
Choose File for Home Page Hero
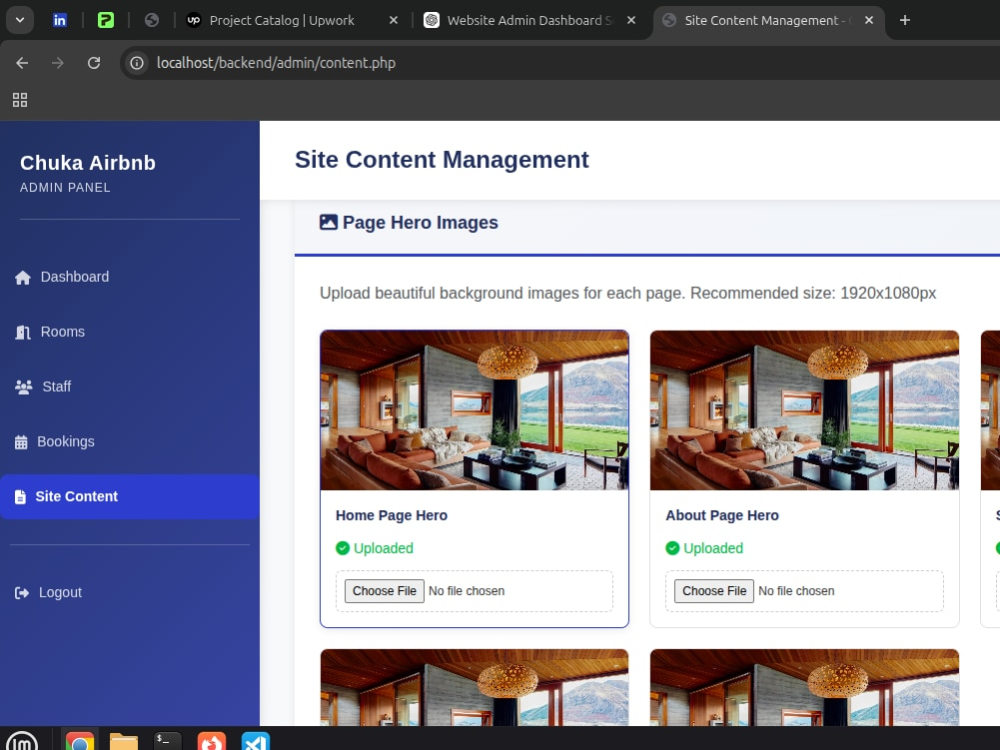tap(385, 591)
